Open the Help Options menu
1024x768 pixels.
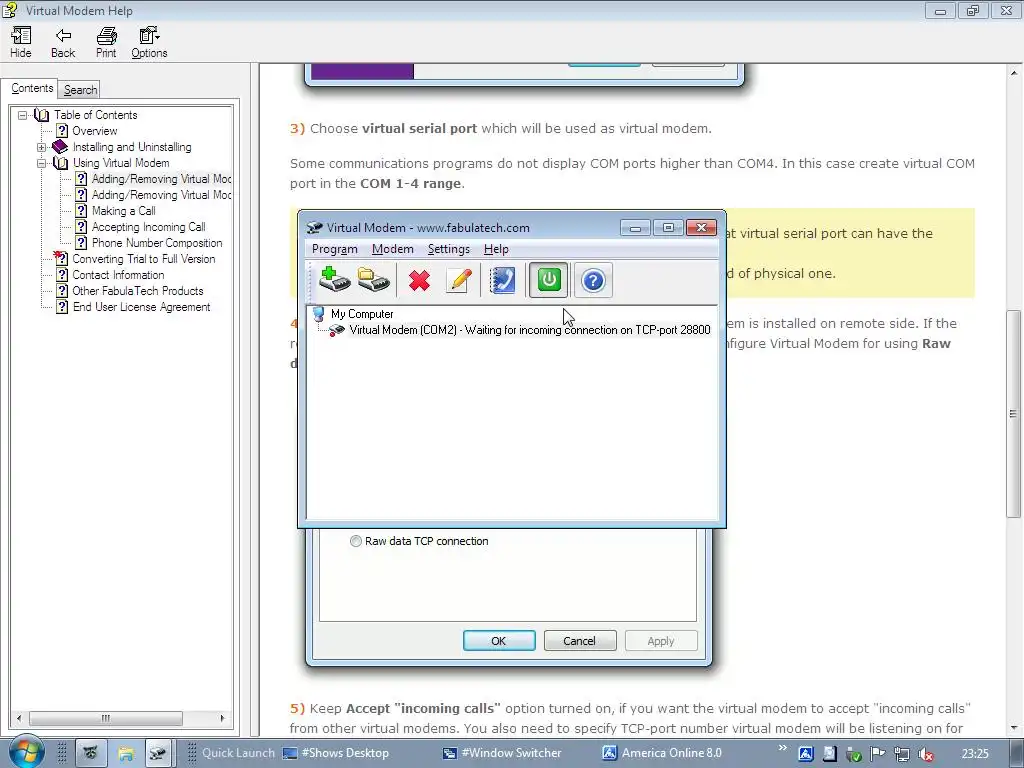(150, 43)
